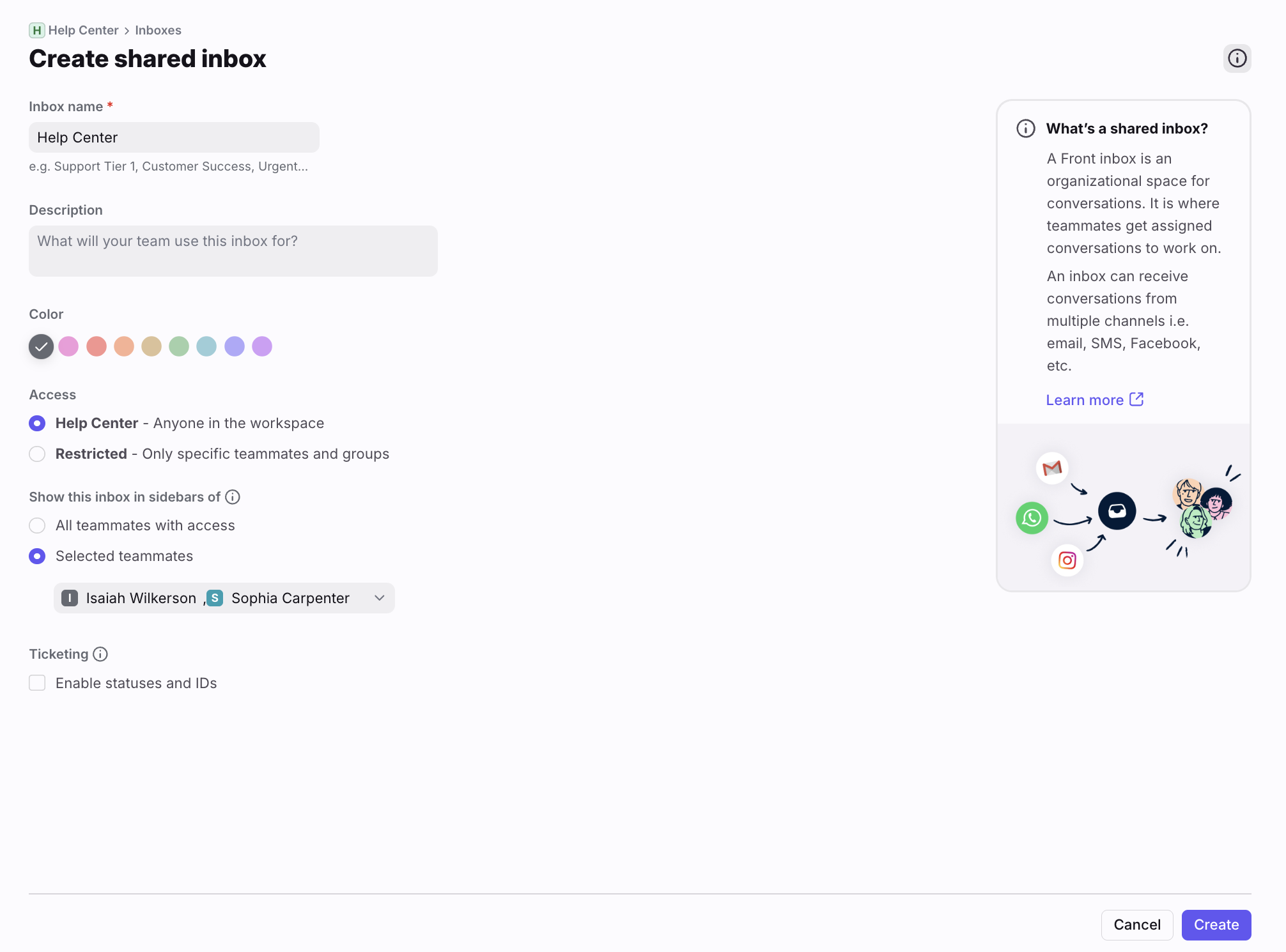
Task: Select All teammates with access
Action: (x=37, y=526)
